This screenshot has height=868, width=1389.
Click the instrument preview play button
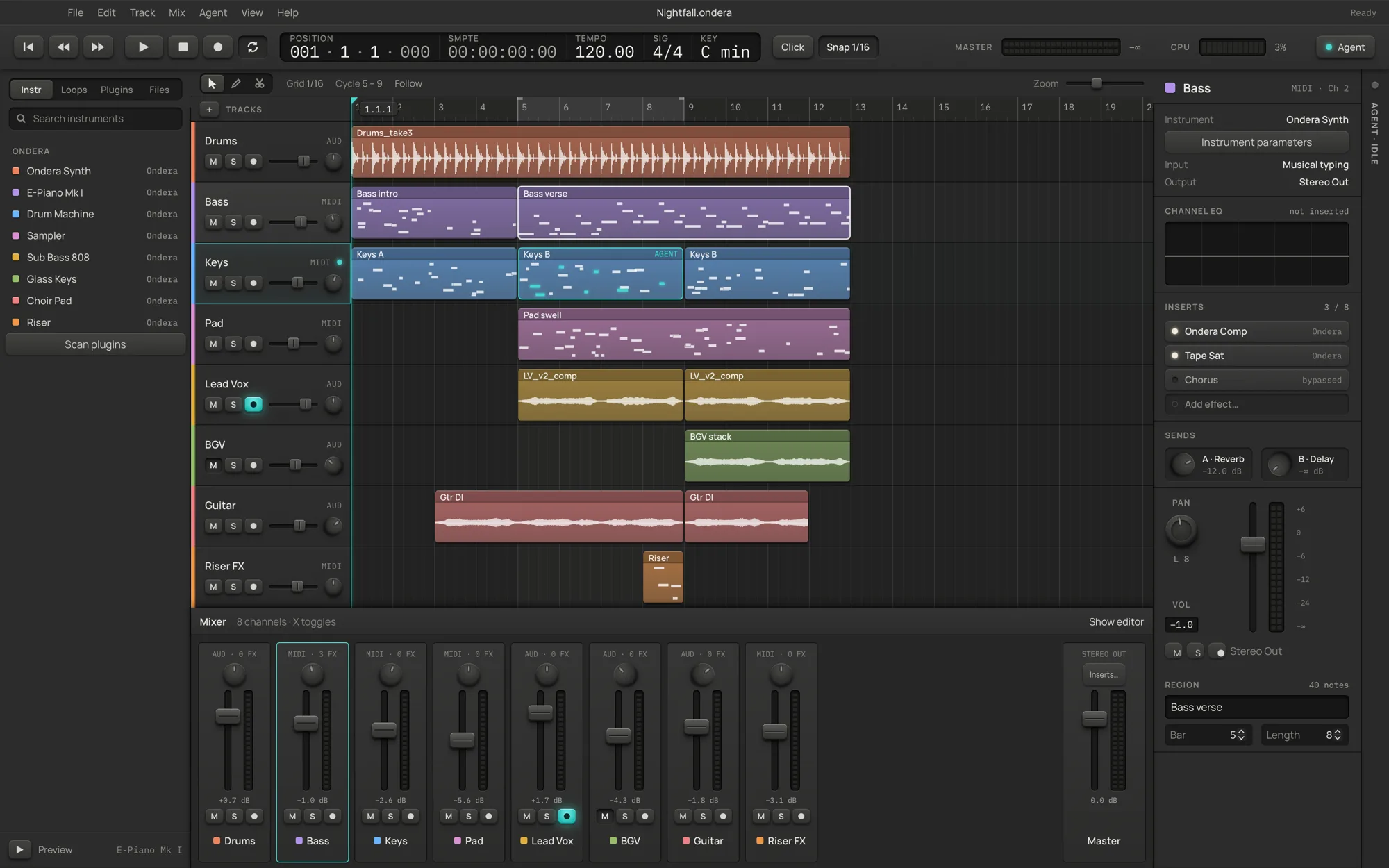click(x=19, y=849)
